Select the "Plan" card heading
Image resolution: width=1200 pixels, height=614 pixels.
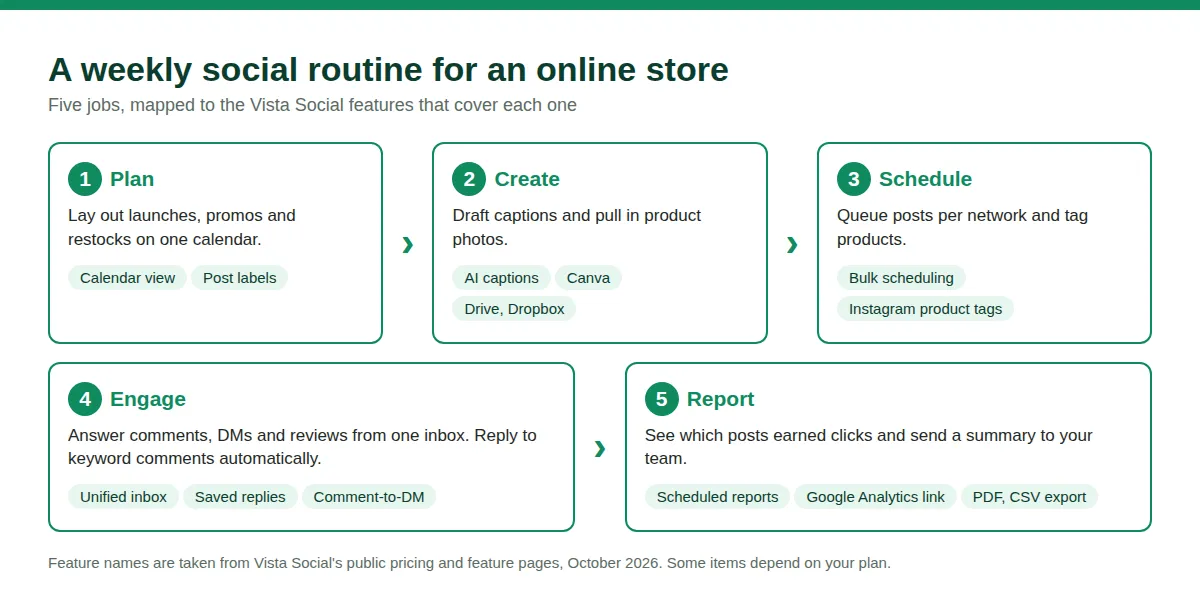(132, 179)
